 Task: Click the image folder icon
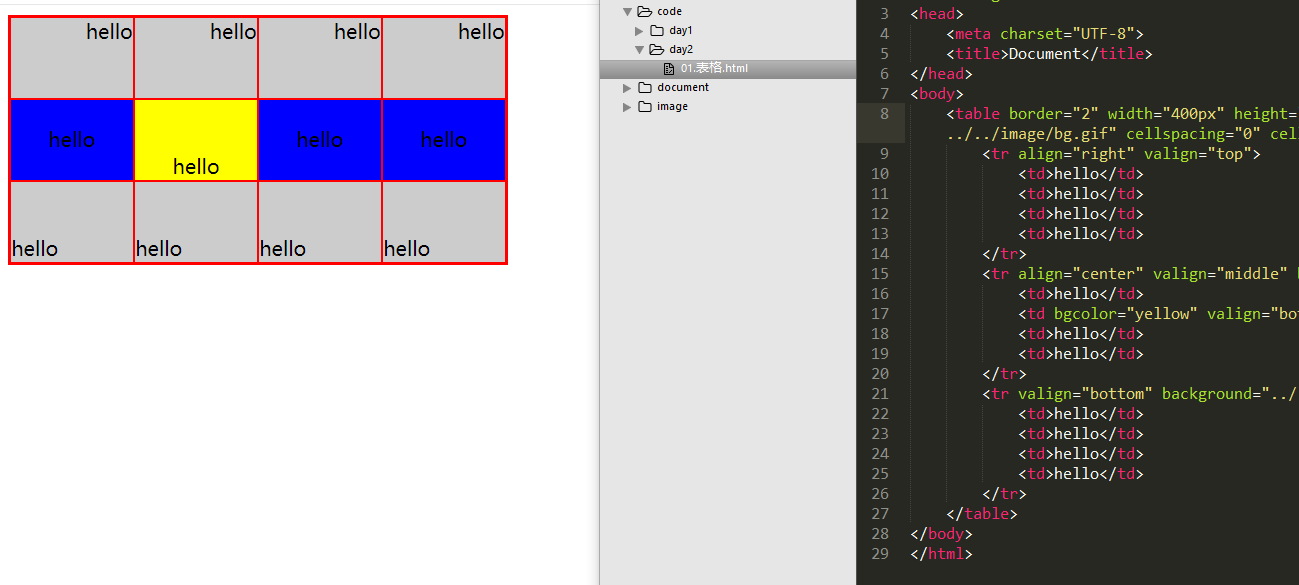pyautogui.click(x=644, y=107)
